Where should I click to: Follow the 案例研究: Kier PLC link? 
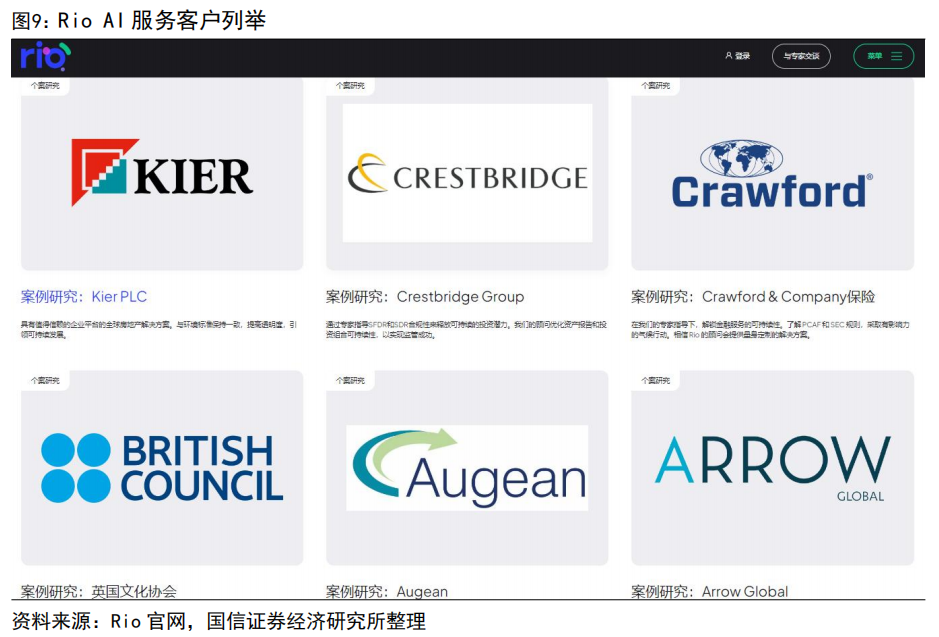point(84,297)
